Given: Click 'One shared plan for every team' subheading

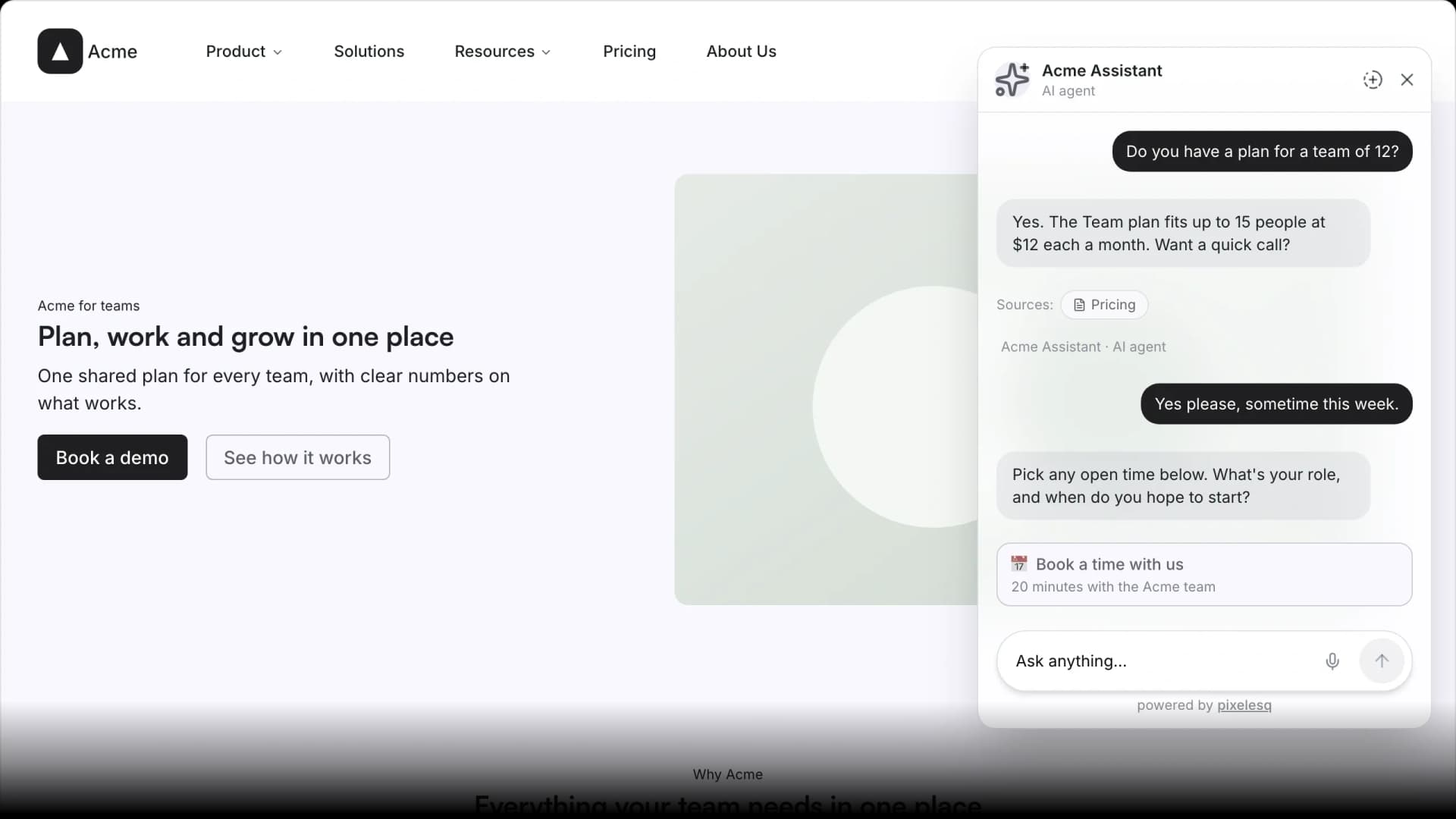Looking at the screenshot, I should (274, 390).
